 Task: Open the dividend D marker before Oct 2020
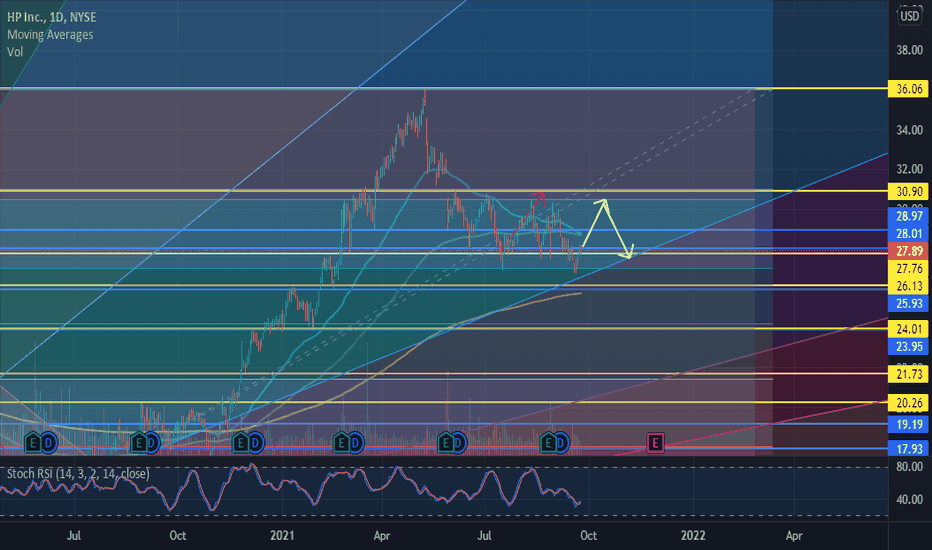pyautogui.click(x=152, y=442)
